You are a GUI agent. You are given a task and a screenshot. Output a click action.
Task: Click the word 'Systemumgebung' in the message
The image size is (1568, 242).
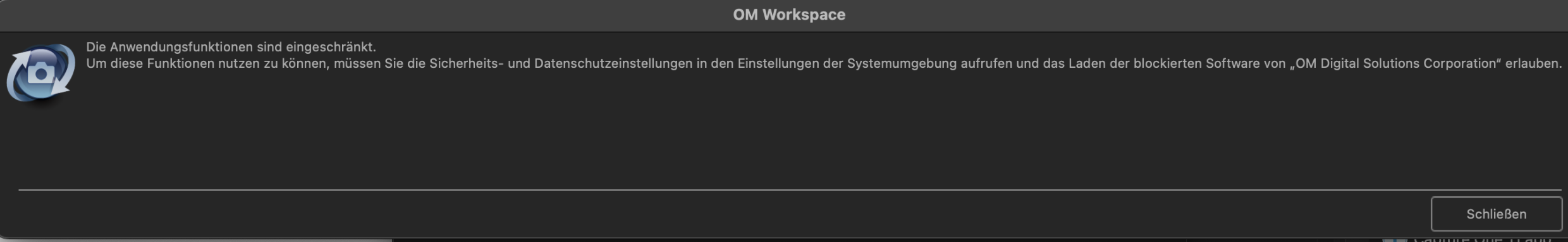coord(902,63)
